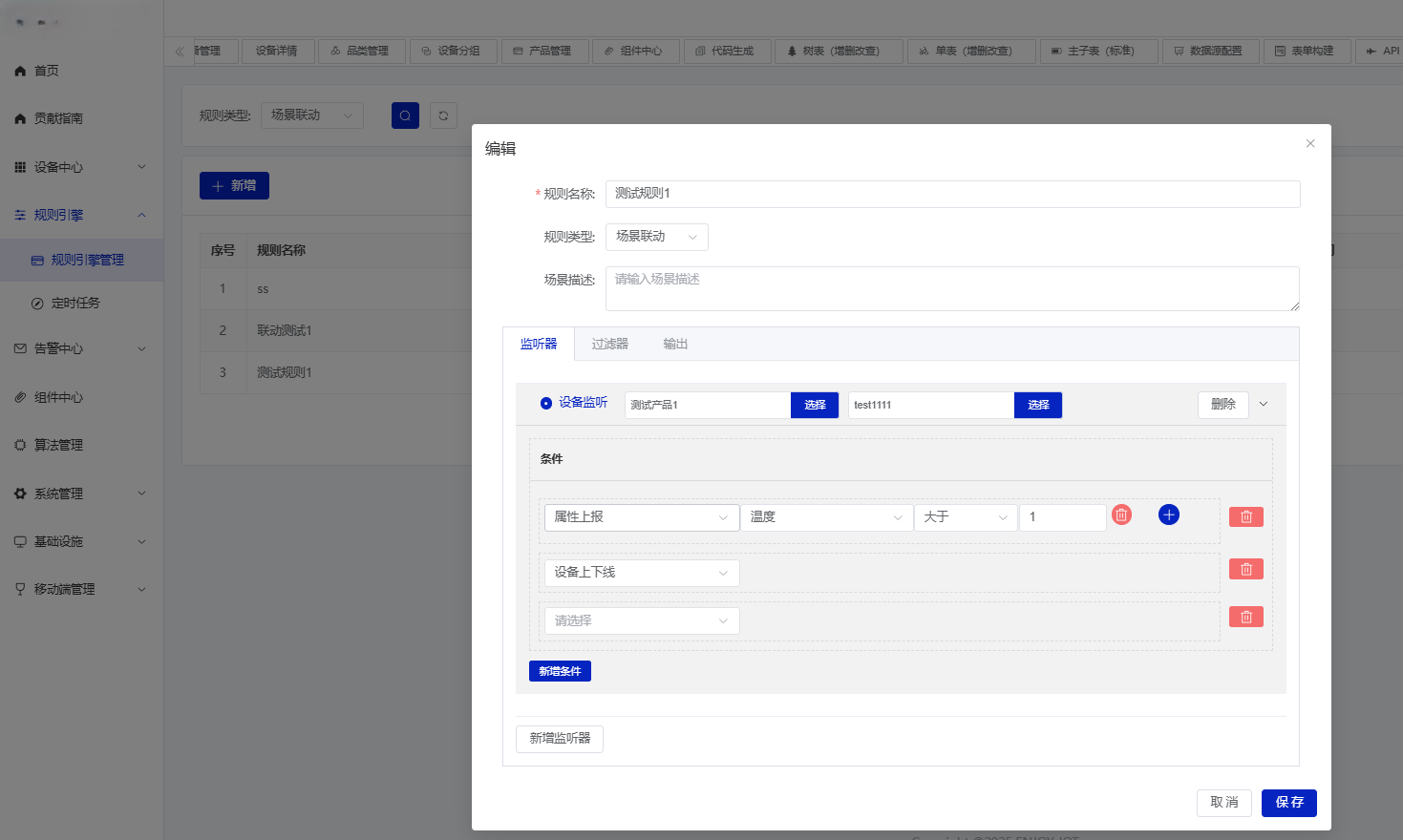
Task: Open the 代码生成 top tab
Action: click(x=727, y=51)
